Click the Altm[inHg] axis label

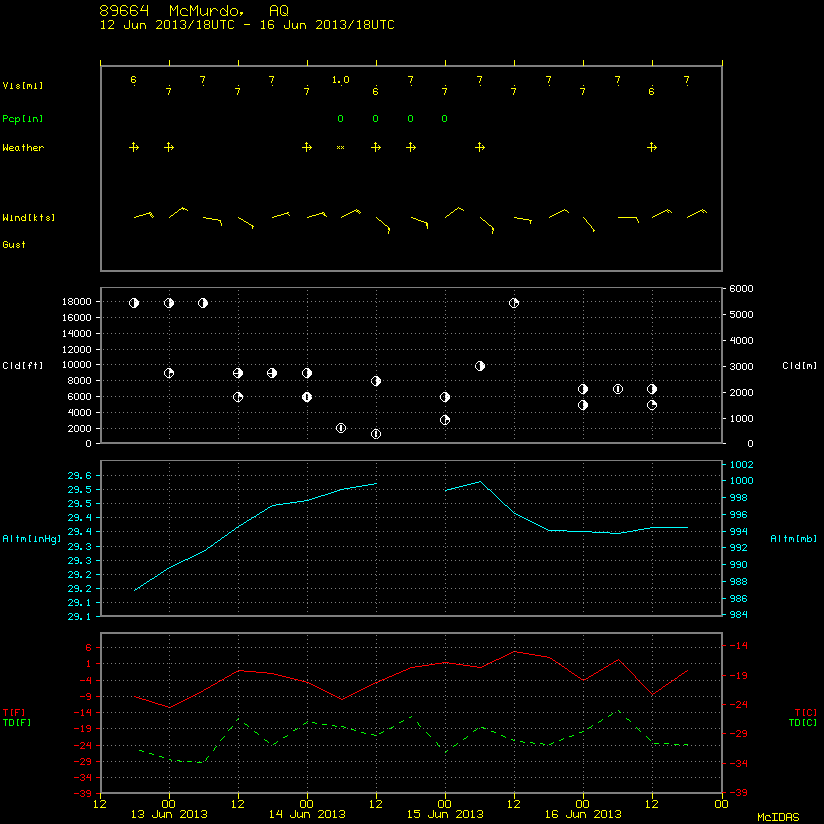(x=32, y=539)
